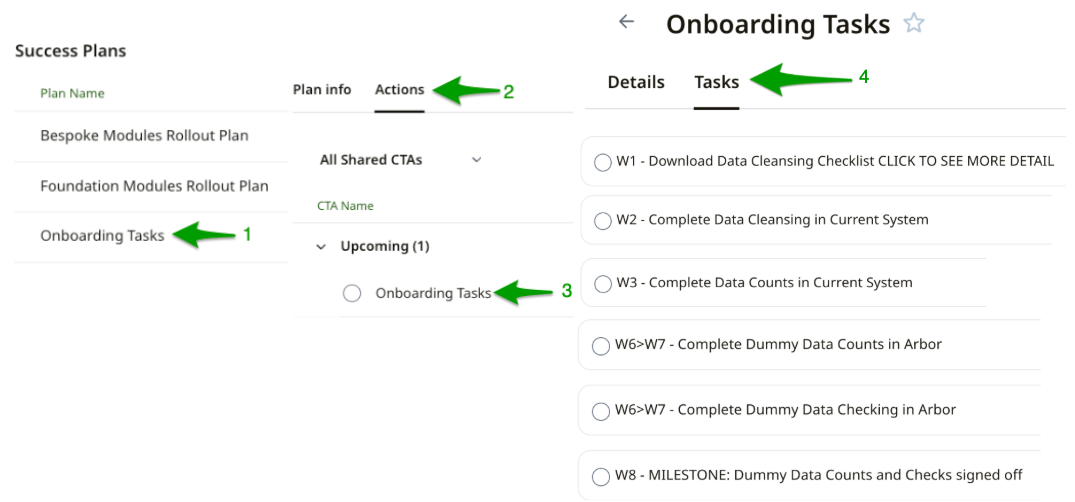Collapse the Upcoming (1) group chevron
This screenshot has width=1075, height=502.
point(321,247)
